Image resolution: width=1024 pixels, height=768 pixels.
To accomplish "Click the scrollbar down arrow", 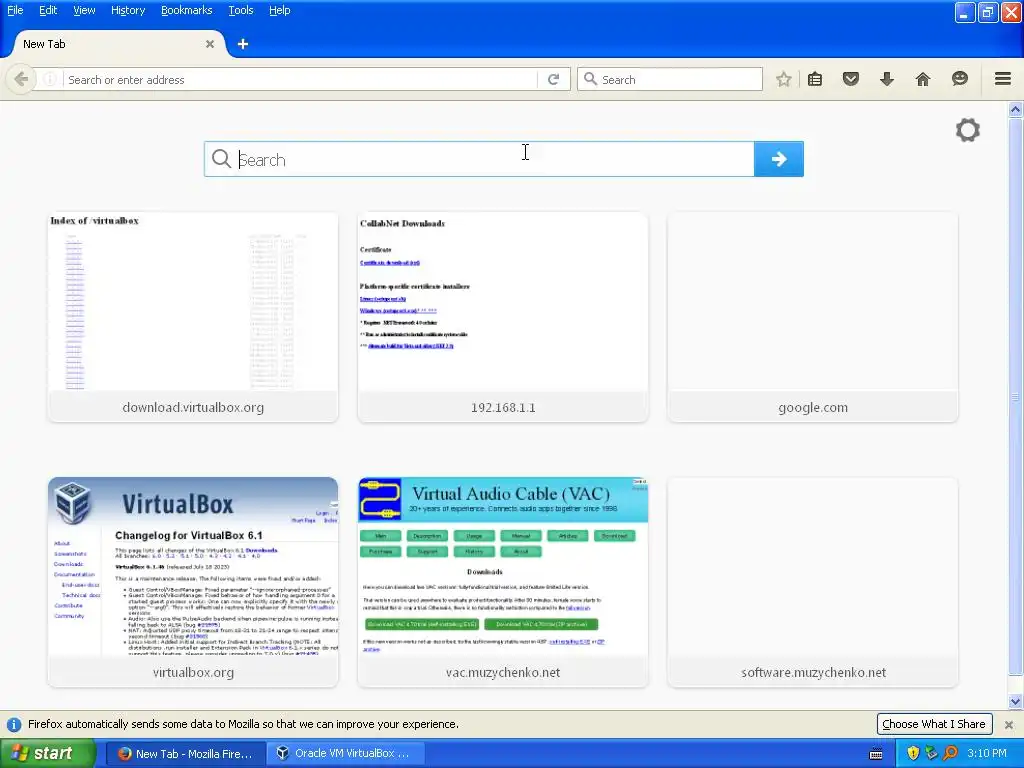I will point(1015,702).
